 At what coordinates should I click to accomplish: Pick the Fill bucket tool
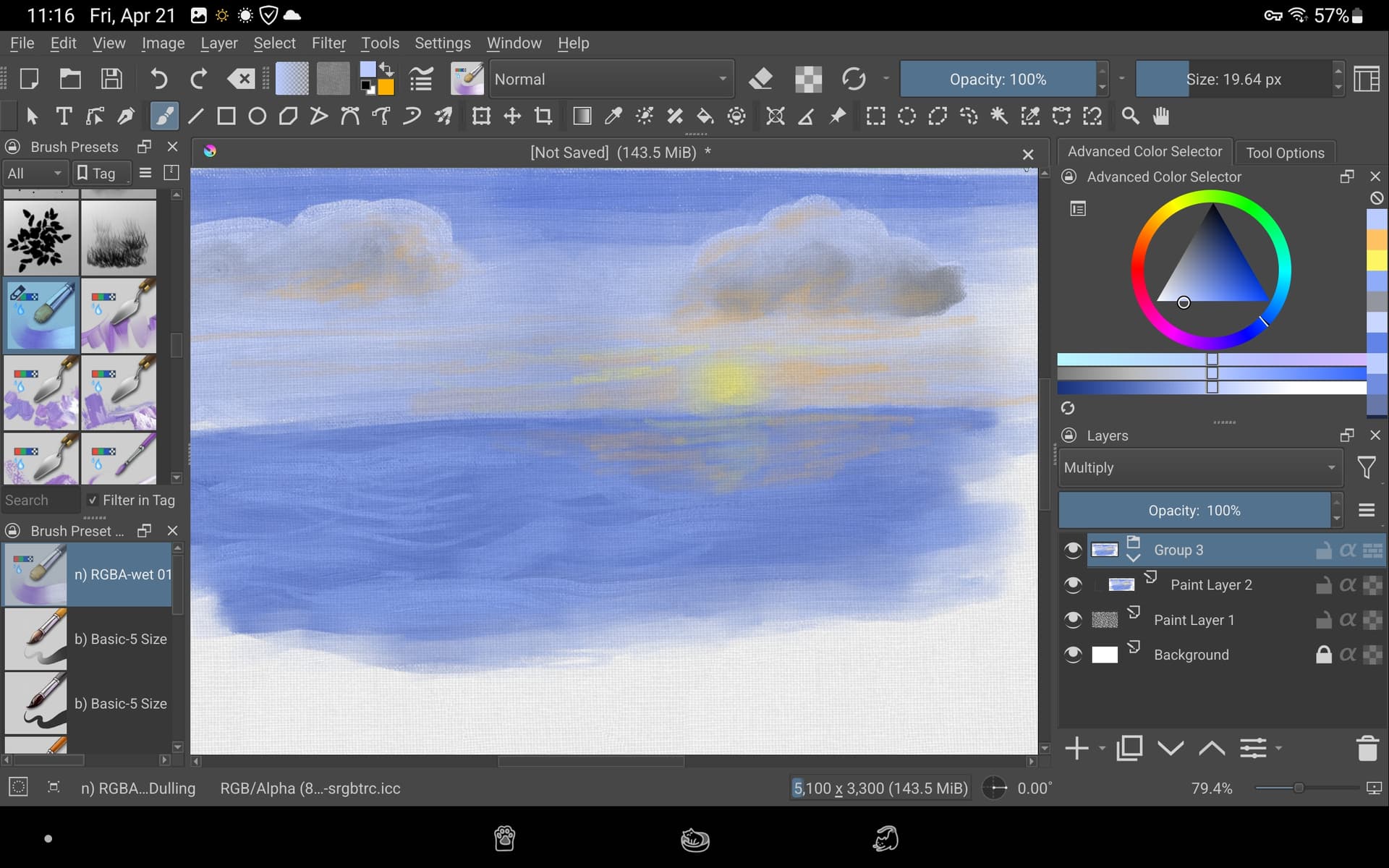click(705, 116)
